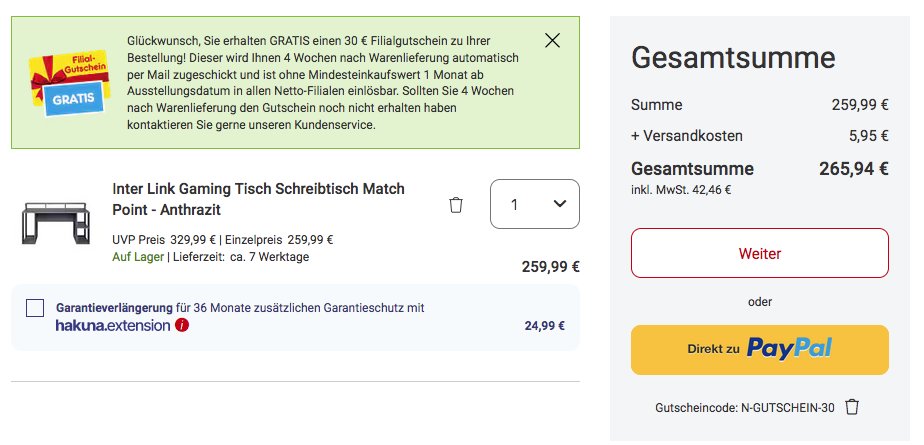Open the quantity dropdown showing 1

(x=534, y=204)
